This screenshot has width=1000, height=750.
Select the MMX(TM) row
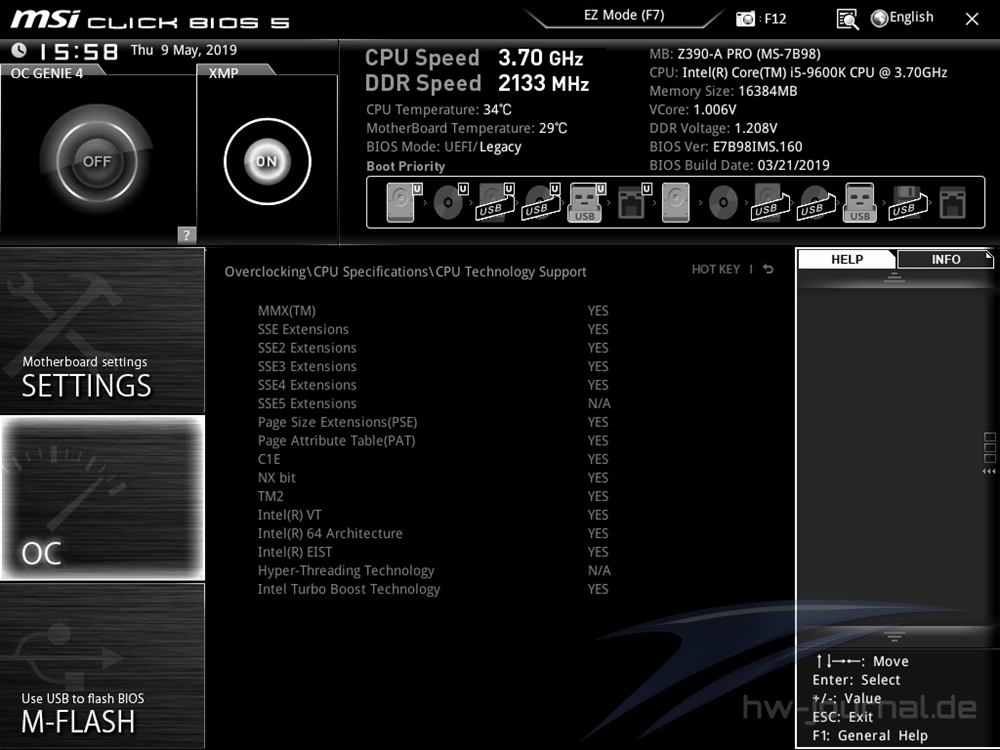click(434, 311)
